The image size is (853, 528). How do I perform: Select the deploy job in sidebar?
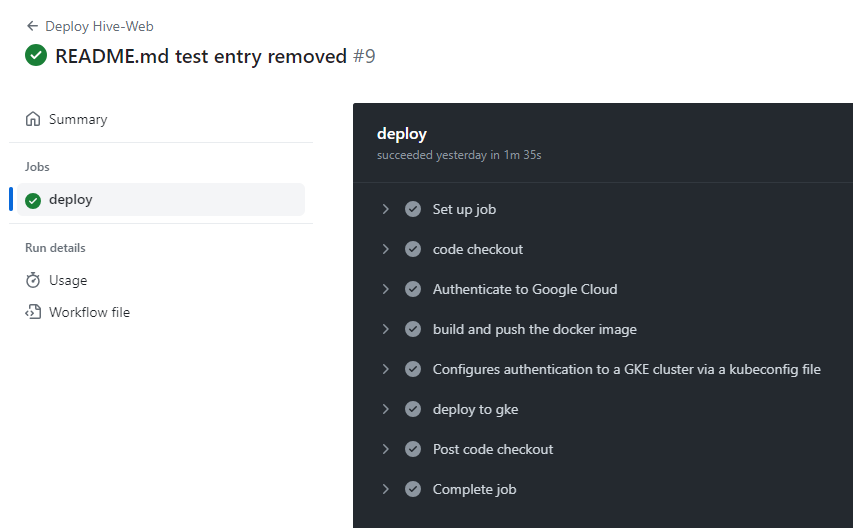(161, 200)
